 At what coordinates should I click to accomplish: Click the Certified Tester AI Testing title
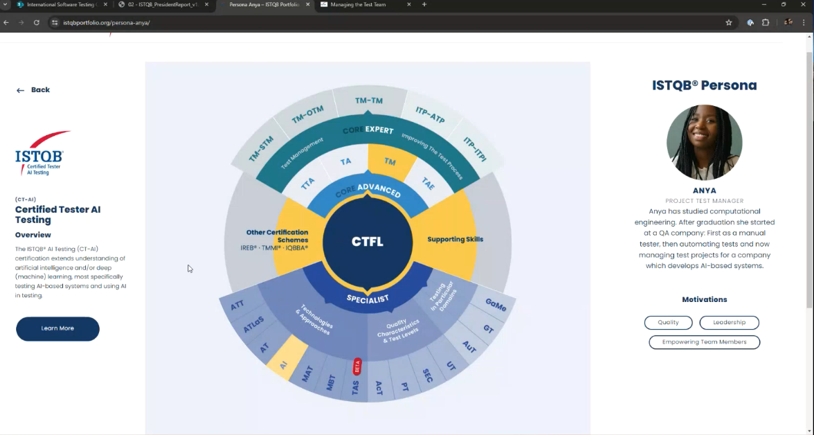tap(58, 215)
